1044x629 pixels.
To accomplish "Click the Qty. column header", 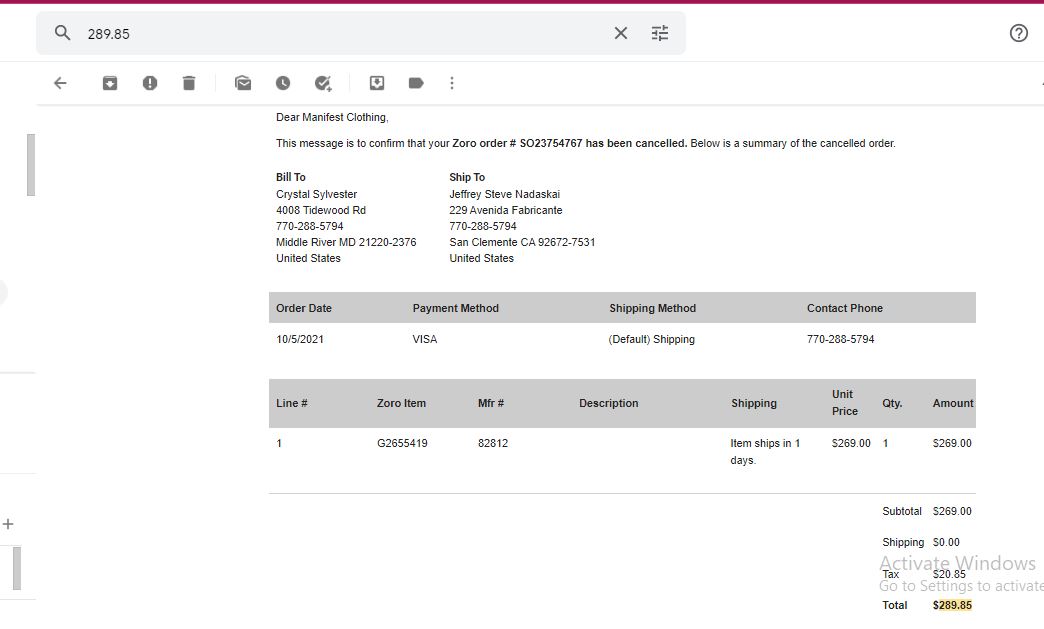I will click(x=892, y=403).
